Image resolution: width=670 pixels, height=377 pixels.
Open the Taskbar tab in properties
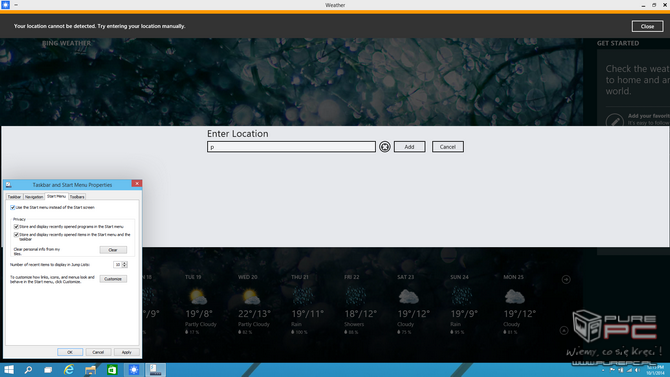point(14,197)
